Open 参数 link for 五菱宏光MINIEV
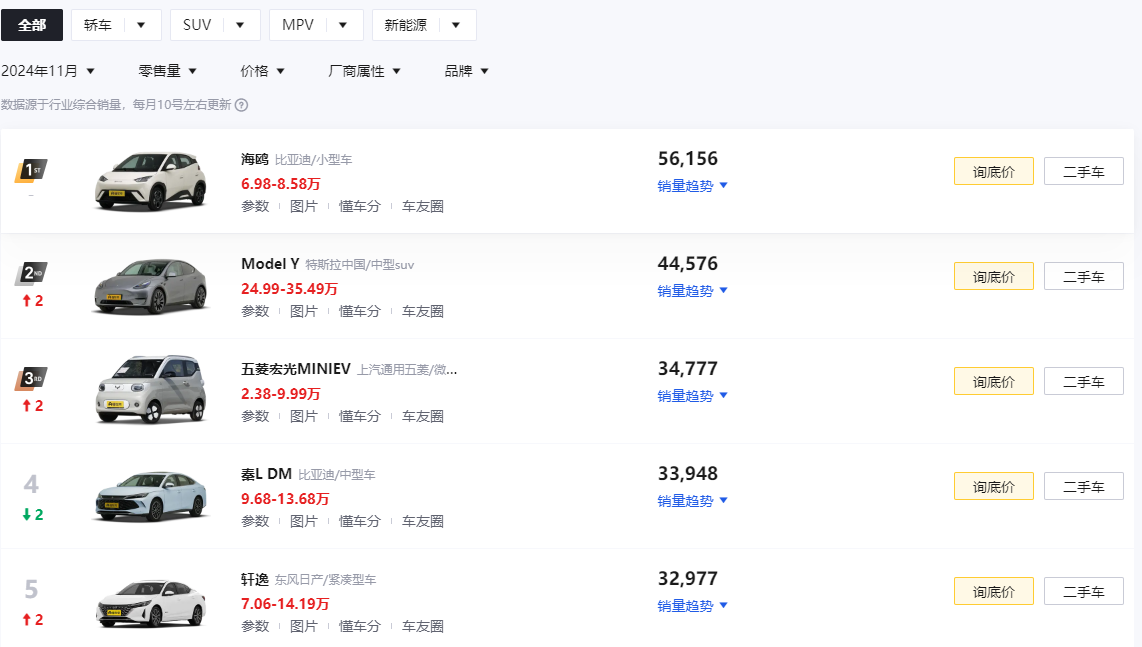This screenshot has width=1142, height=647. 255,416
